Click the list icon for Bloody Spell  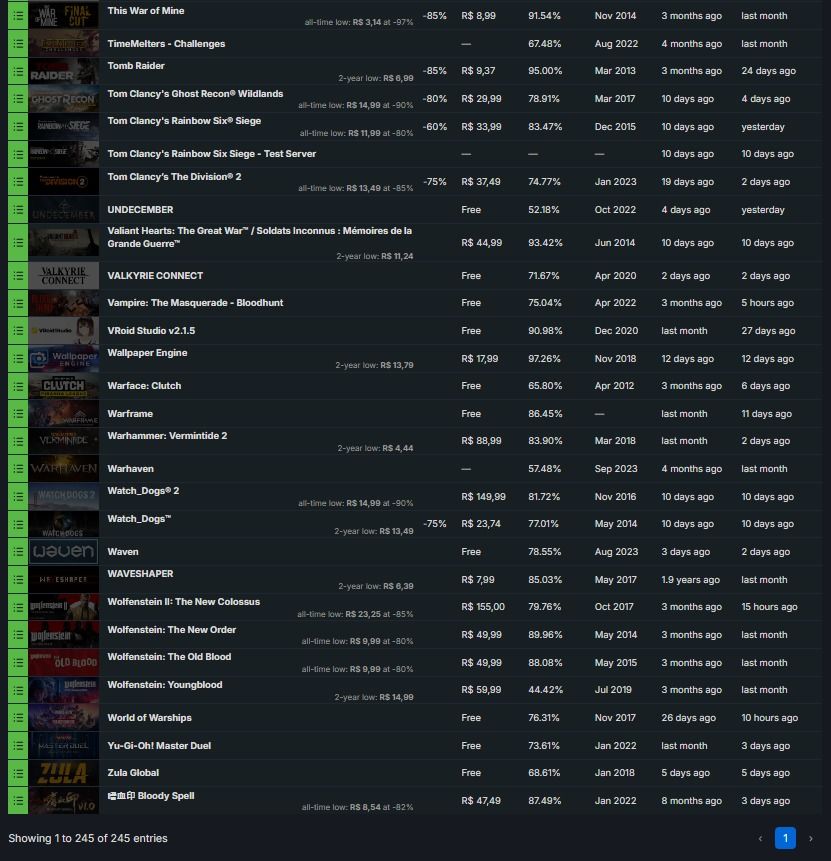[18, 801]
